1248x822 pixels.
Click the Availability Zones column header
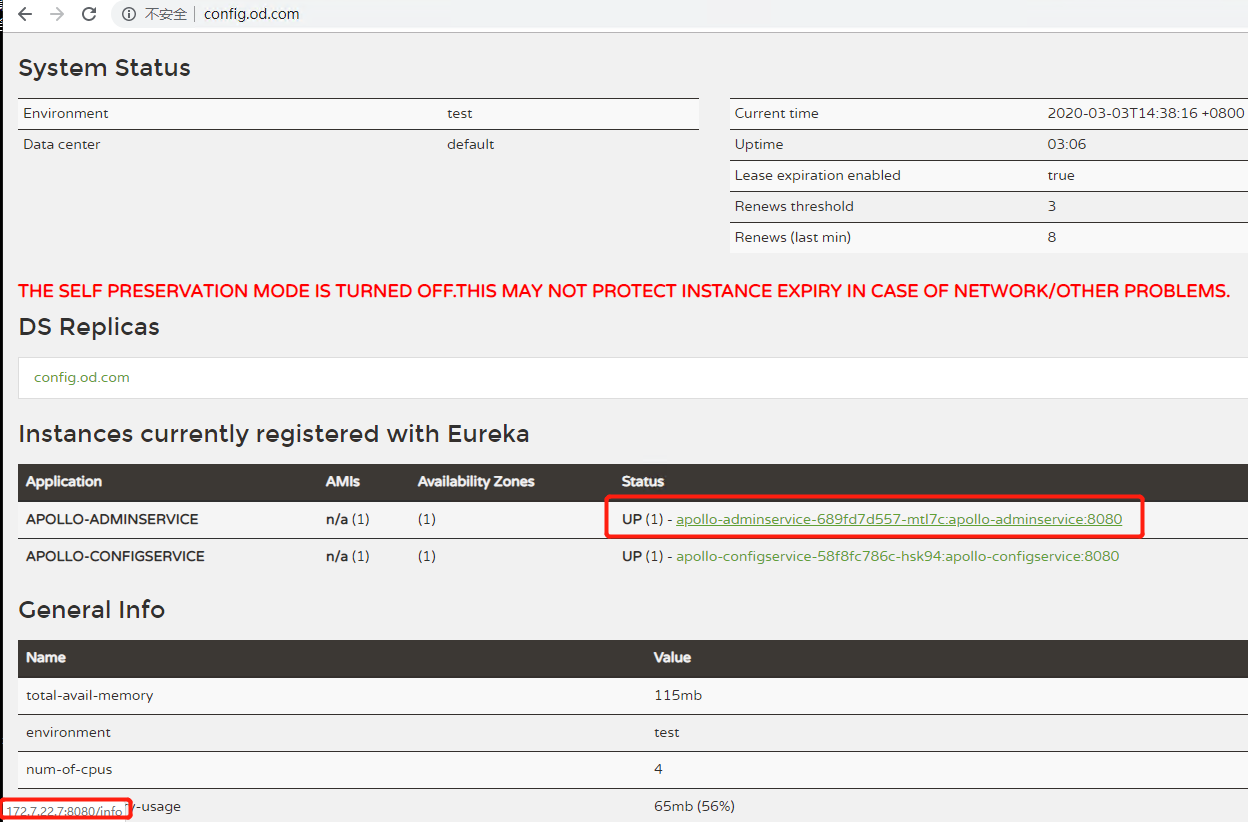pyautogui.click(x=476, y=481)
